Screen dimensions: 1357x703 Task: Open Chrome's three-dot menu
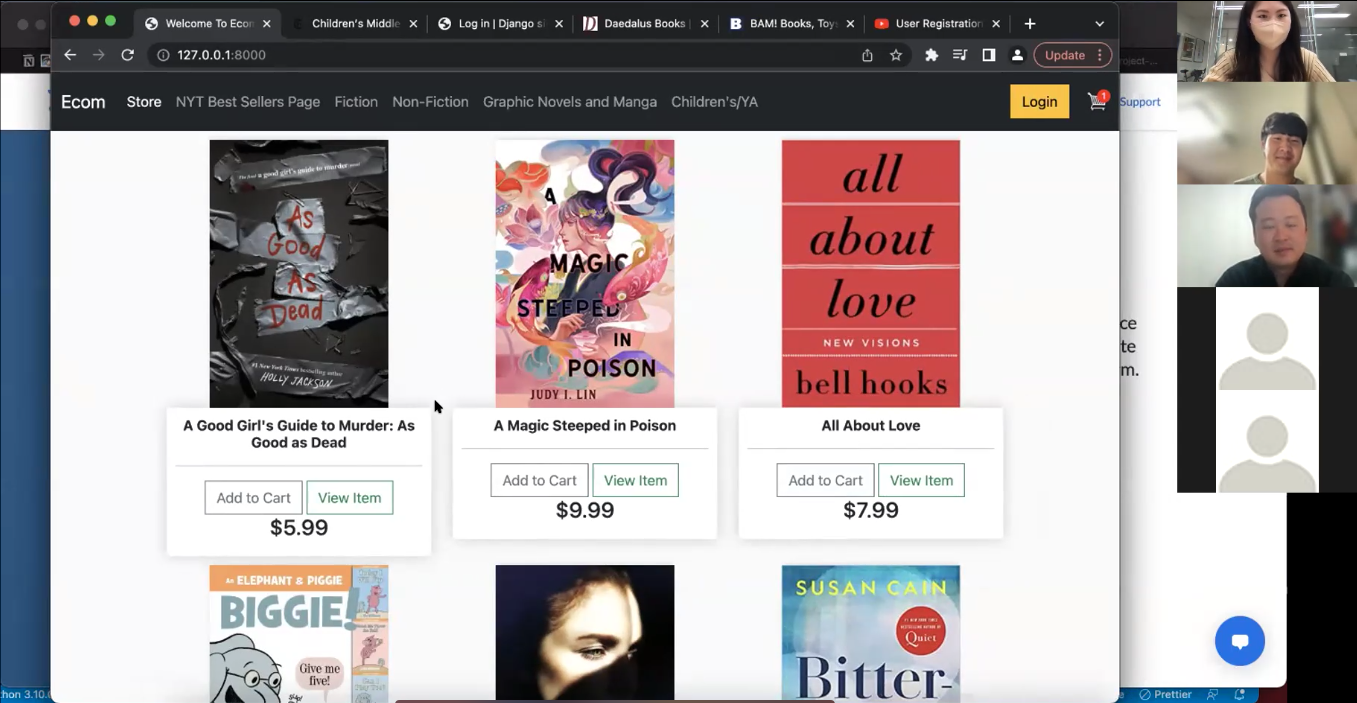(x=1100, y=55)
